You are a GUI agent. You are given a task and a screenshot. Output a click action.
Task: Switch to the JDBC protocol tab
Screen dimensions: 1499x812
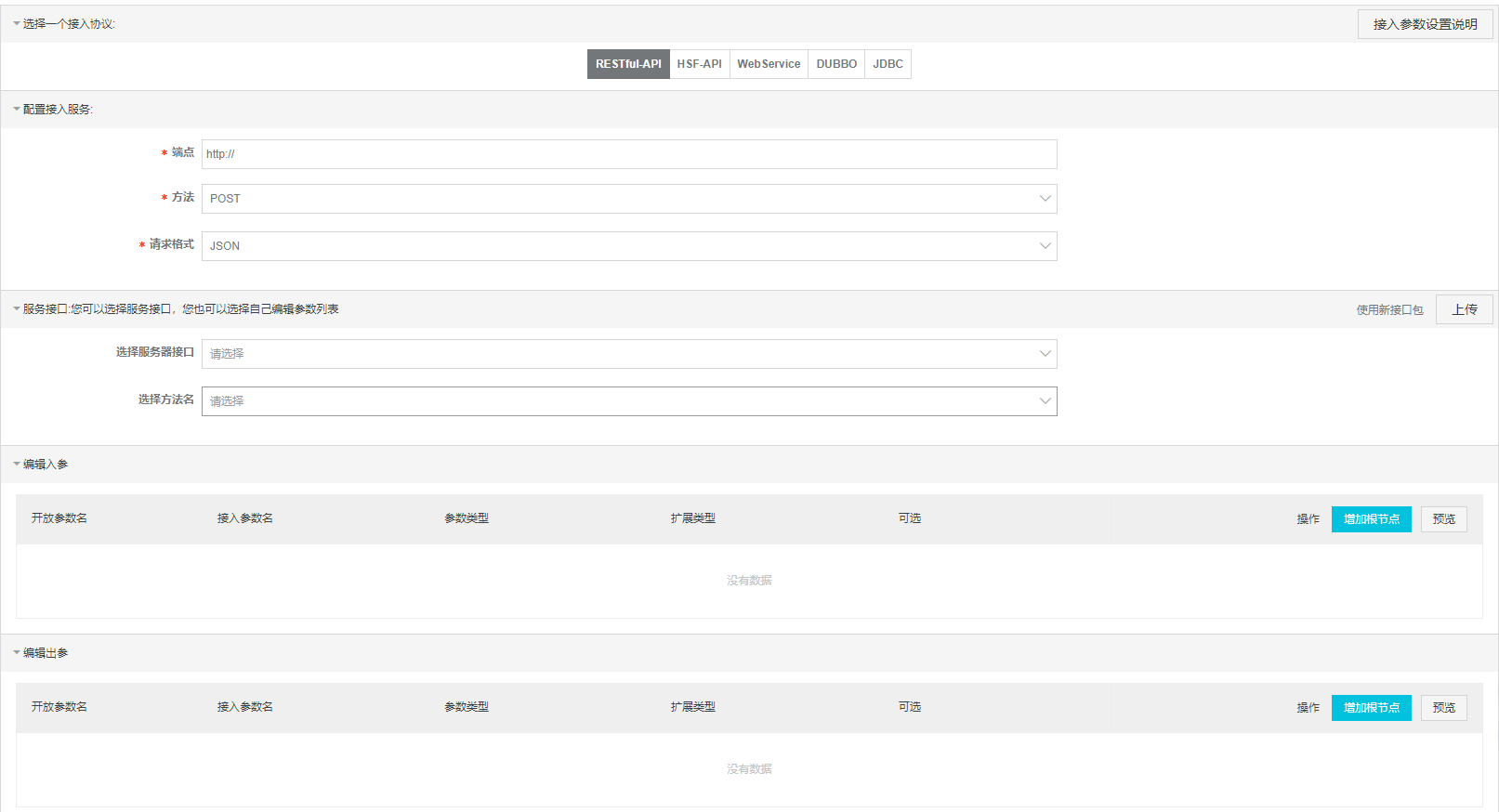coord(888,64)
